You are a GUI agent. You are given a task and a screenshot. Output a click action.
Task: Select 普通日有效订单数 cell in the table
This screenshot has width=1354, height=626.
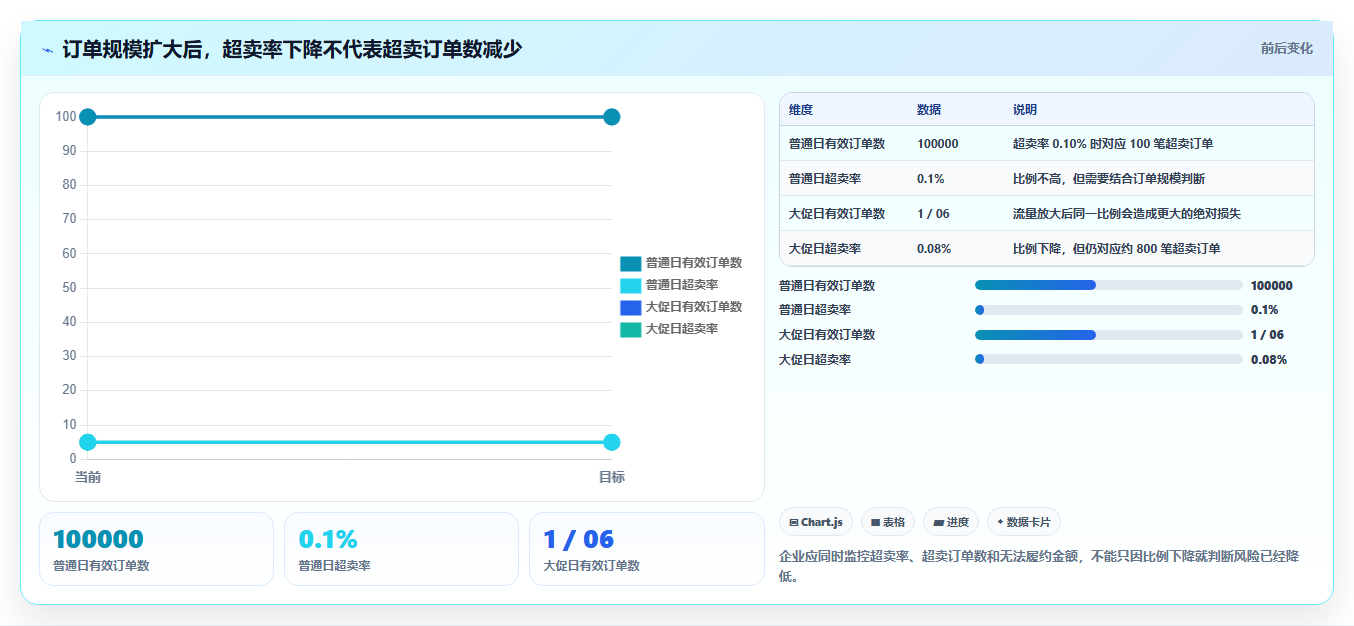[x=837, y=144]
